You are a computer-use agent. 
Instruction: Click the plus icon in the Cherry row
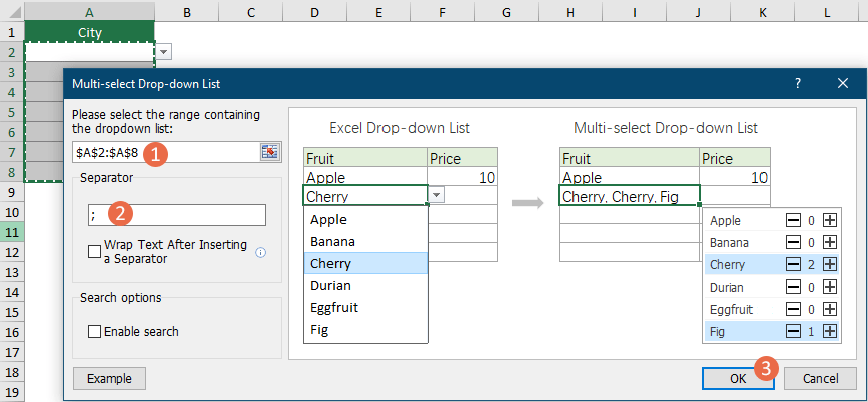pos(829,265)
